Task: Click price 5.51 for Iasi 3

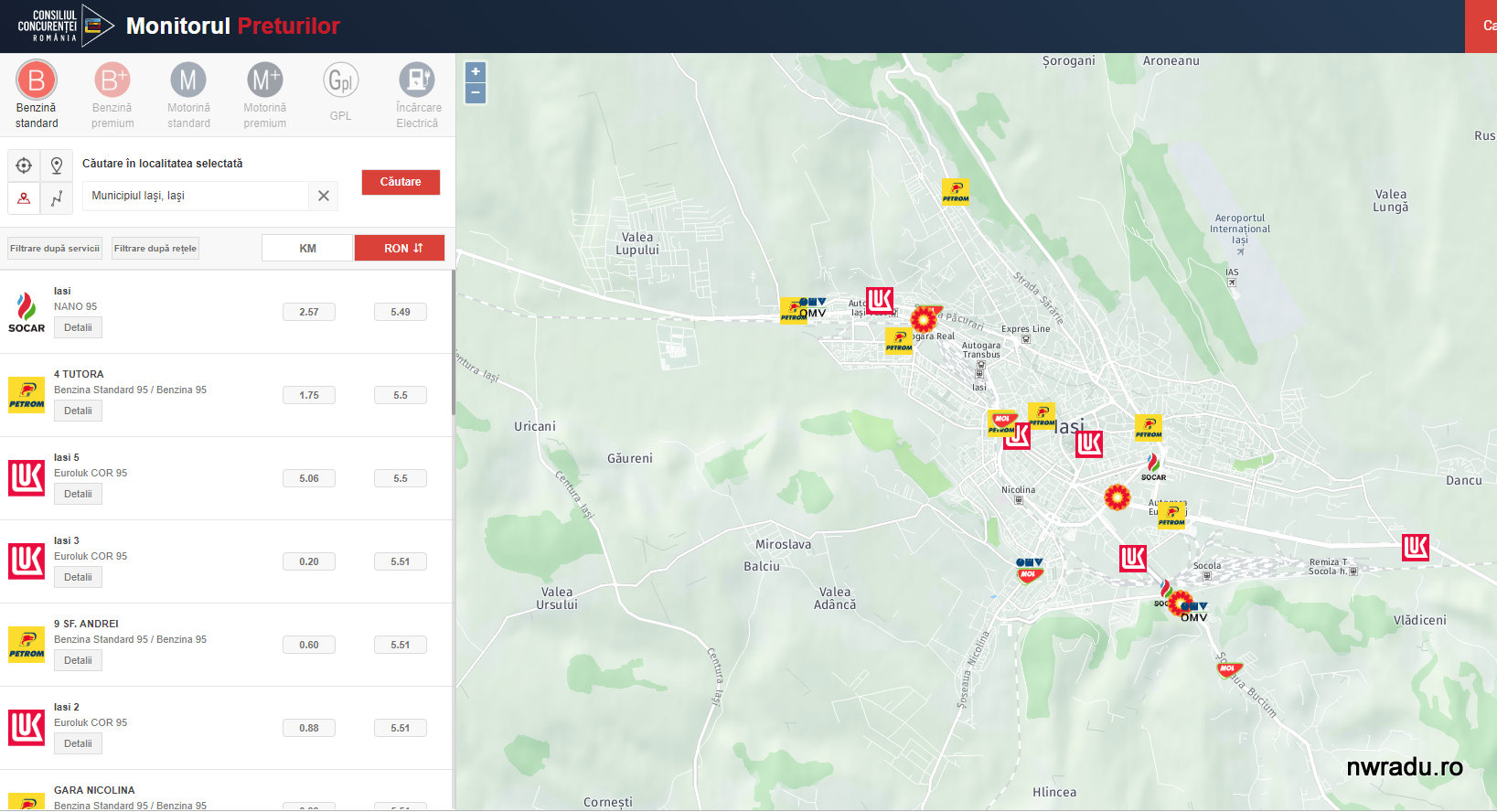Action: (x=401, y=561)
